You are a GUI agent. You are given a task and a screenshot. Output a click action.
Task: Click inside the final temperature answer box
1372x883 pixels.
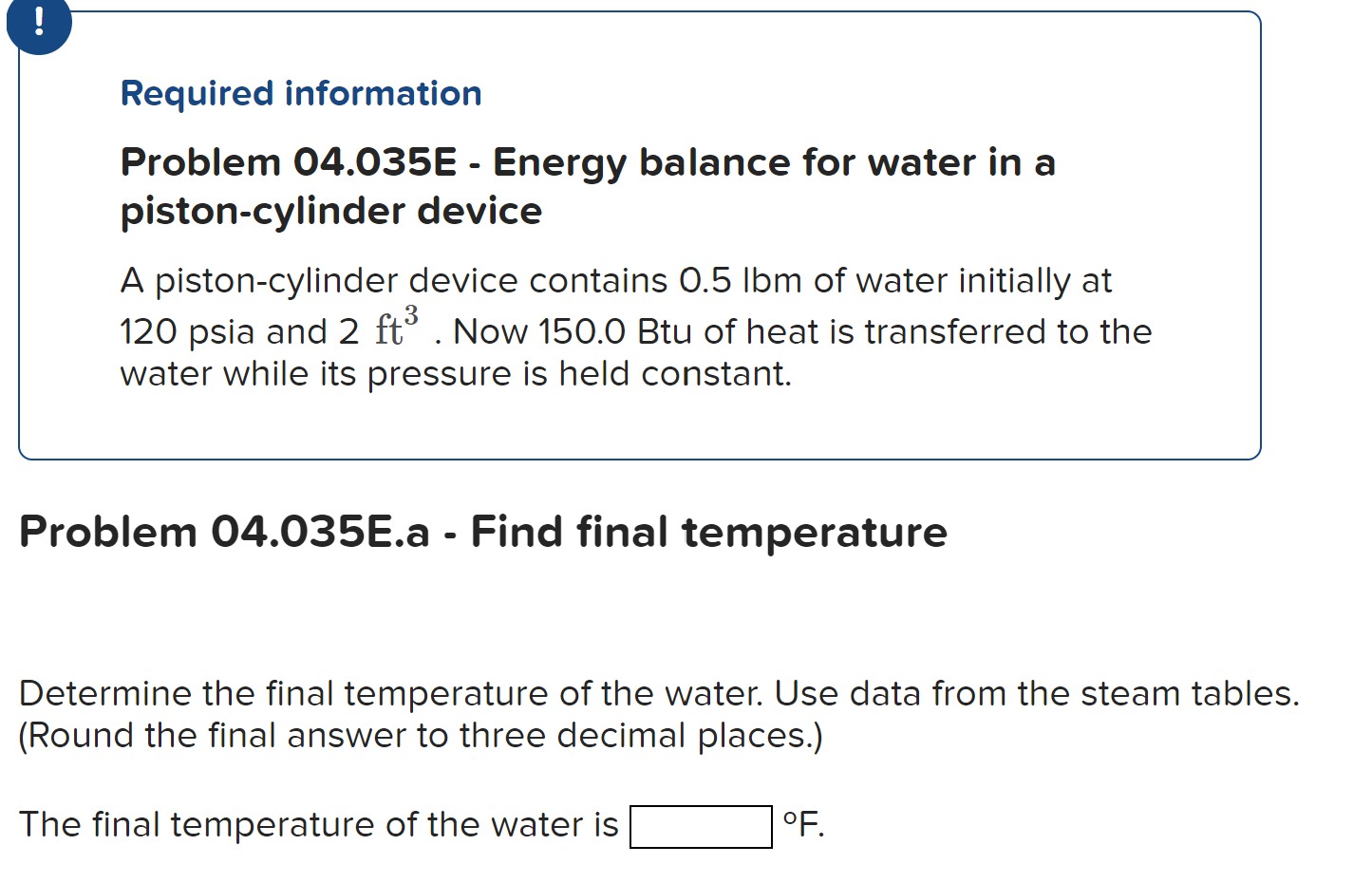tap(700, 826)
